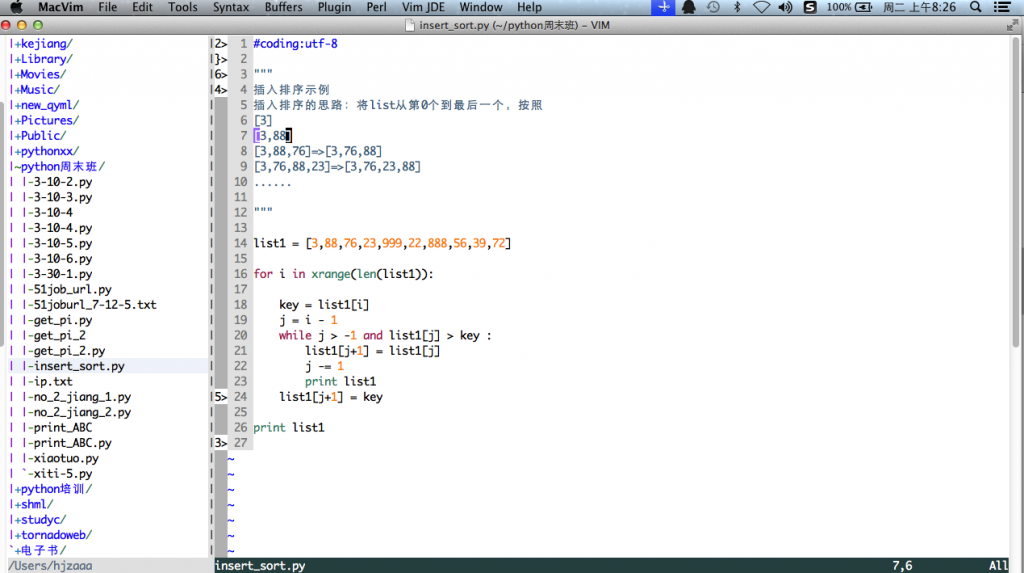
Task: Open the Plugin menu
Action: tap(334, 7)
